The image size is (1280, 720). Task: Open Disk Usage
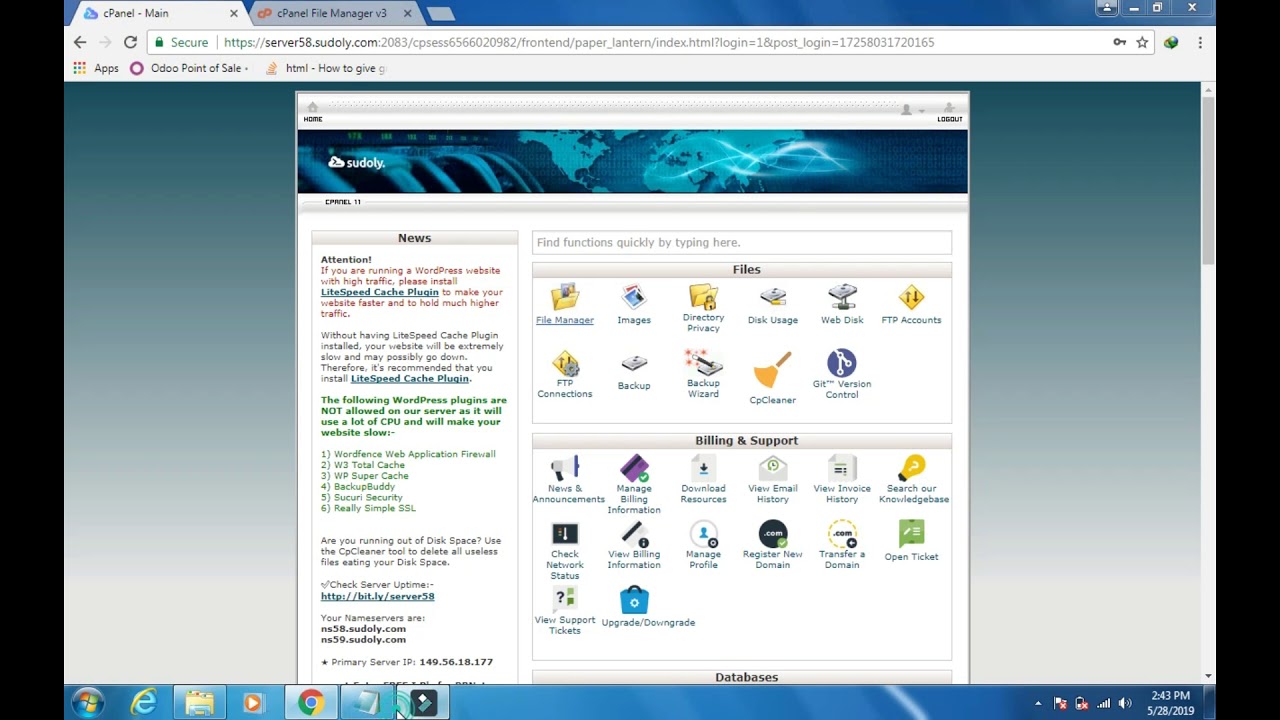coord(773,298)
